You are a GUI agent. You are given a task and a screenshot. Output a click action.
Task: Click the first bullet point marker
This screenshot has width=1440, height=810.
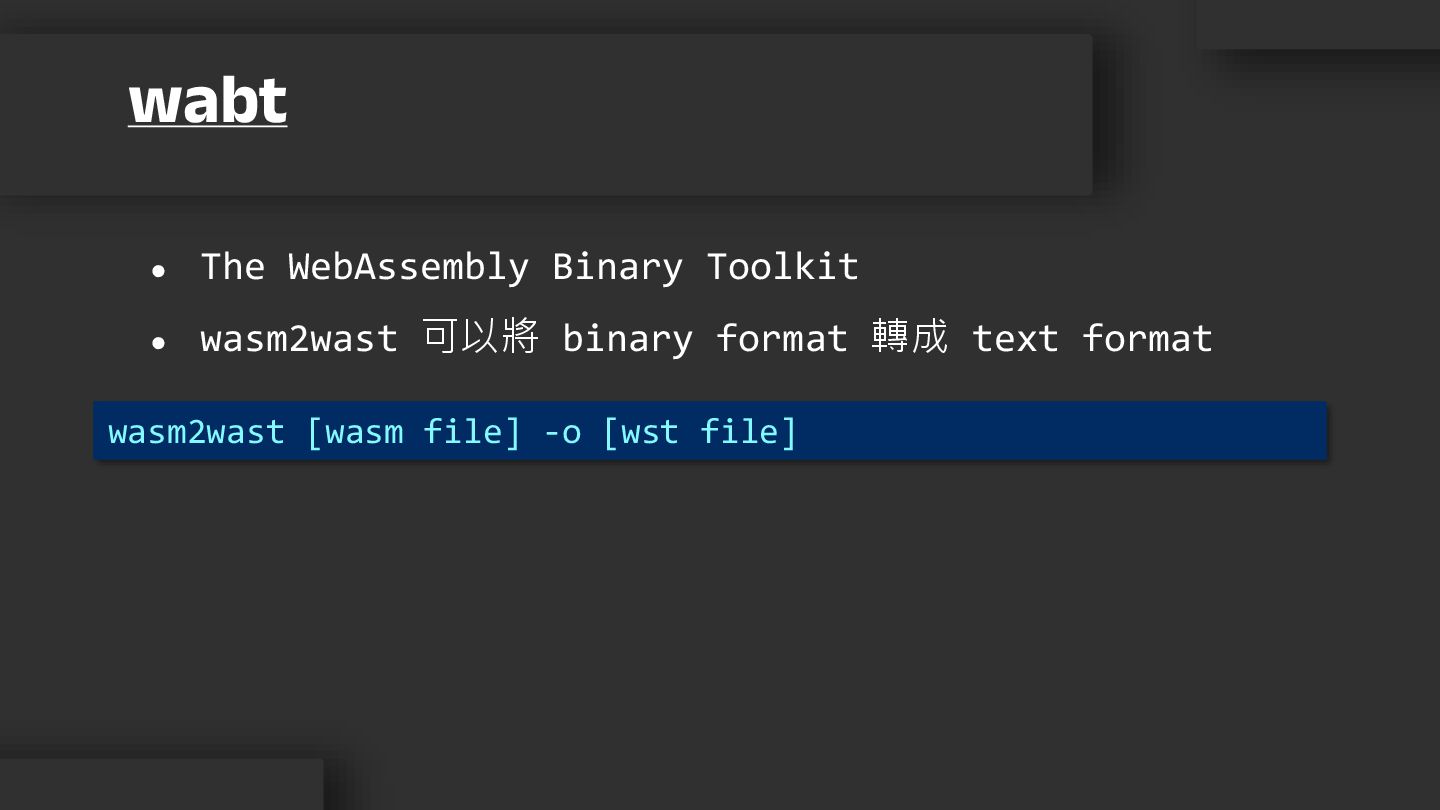coord(158,270)
